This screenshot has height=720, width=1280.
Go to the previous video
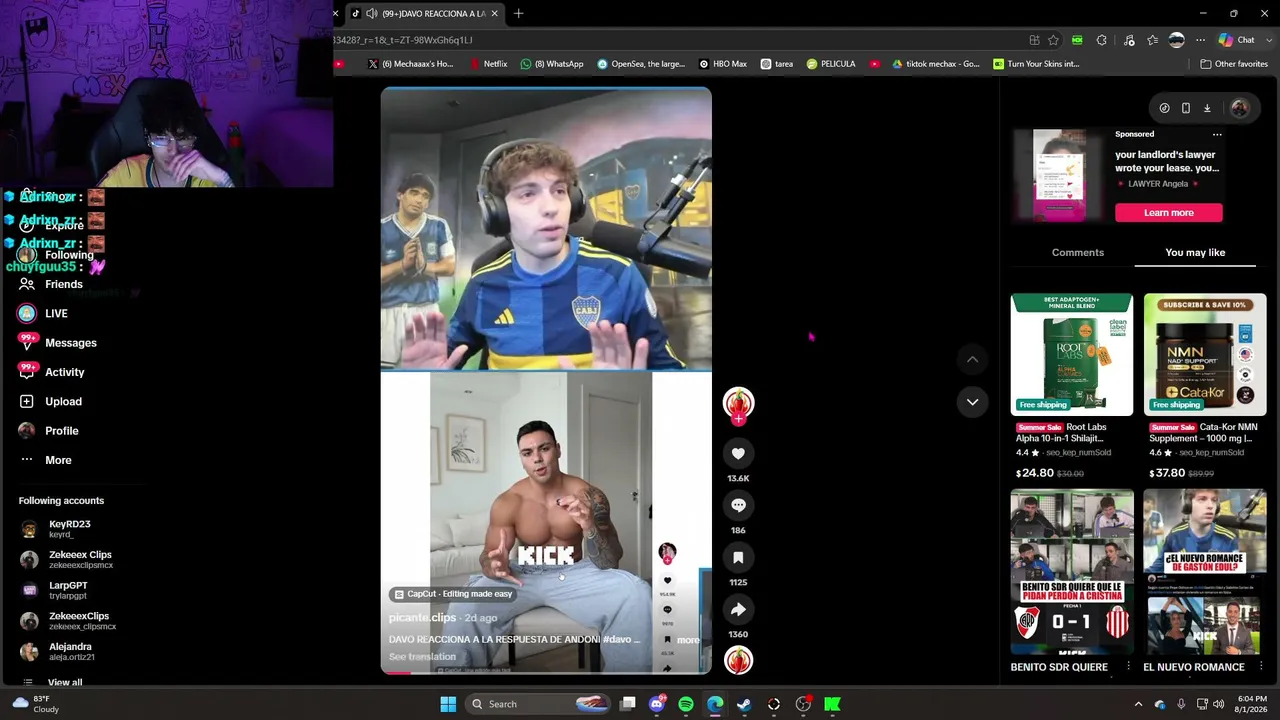tap(972, 359)
